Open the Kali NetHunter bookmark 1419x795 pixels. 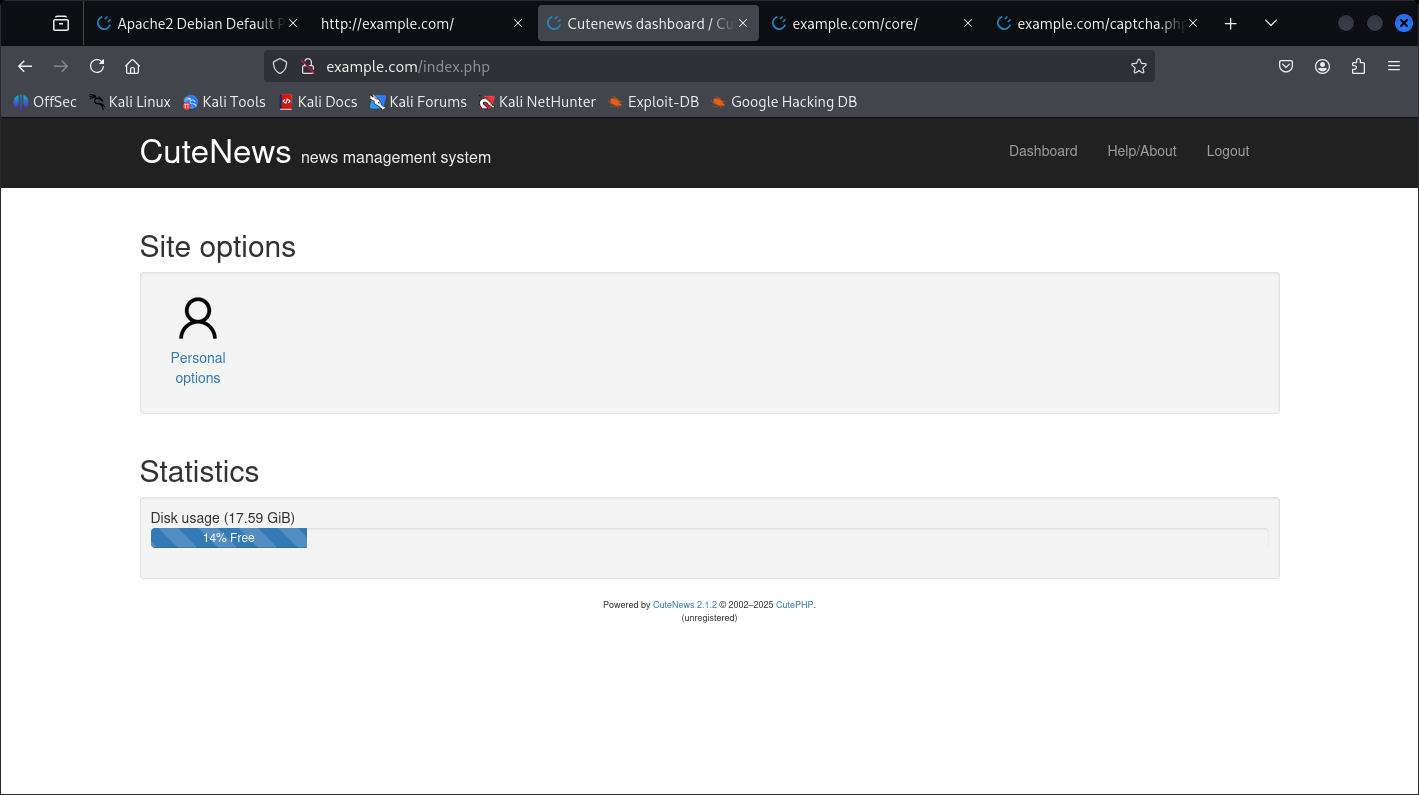pyautogui.click(x=537, y=102)
